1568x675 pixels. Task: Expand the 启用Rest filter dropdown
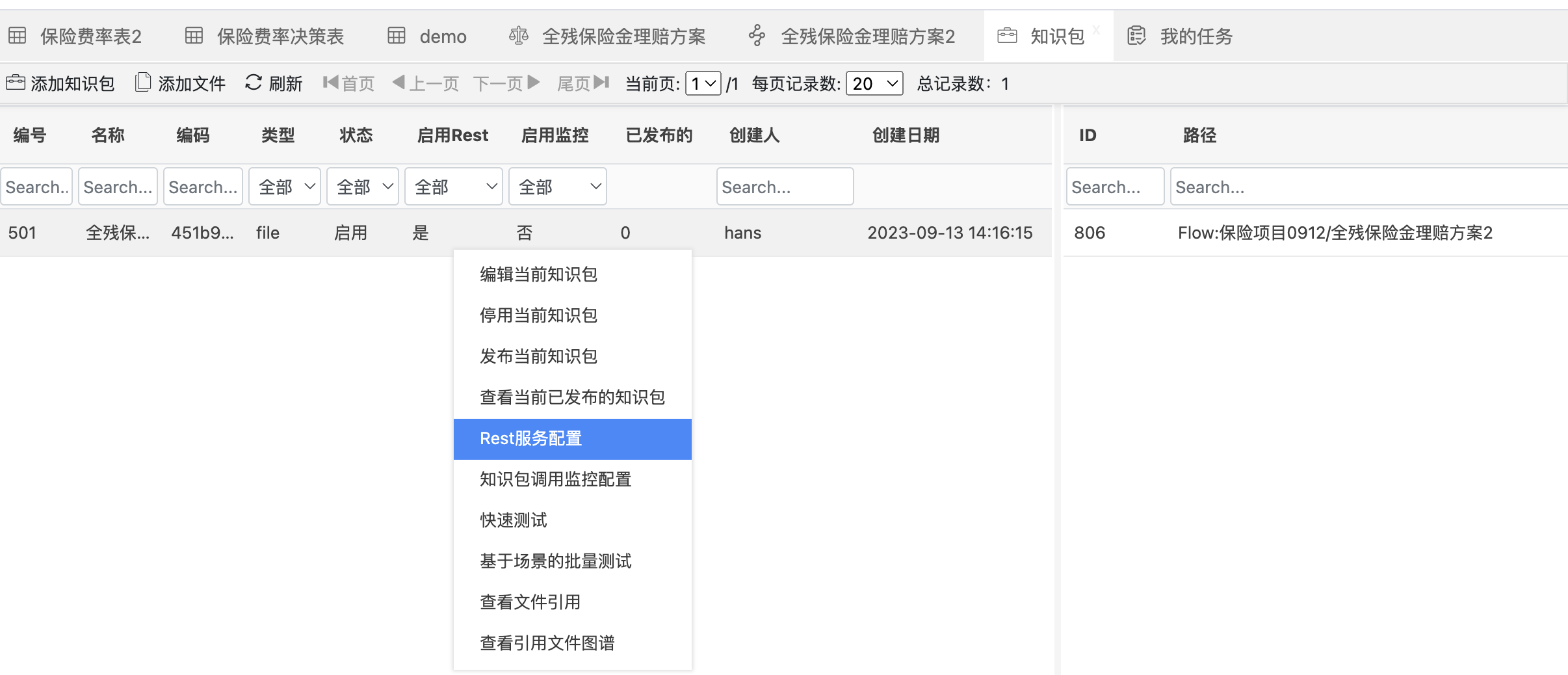point(453,187)
